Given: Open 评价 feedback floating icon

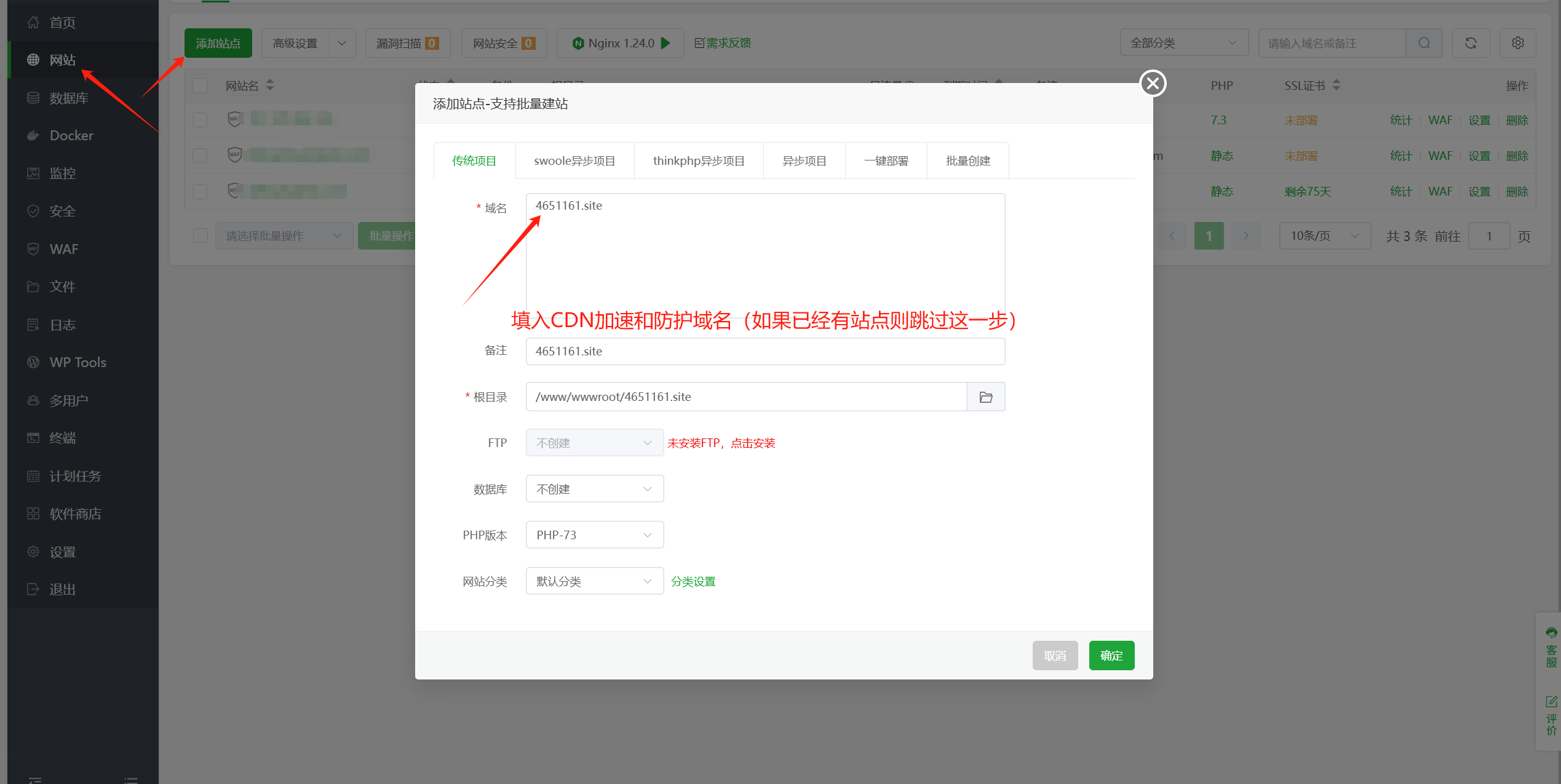Looking at the screenshot, I should [1551, 716].
